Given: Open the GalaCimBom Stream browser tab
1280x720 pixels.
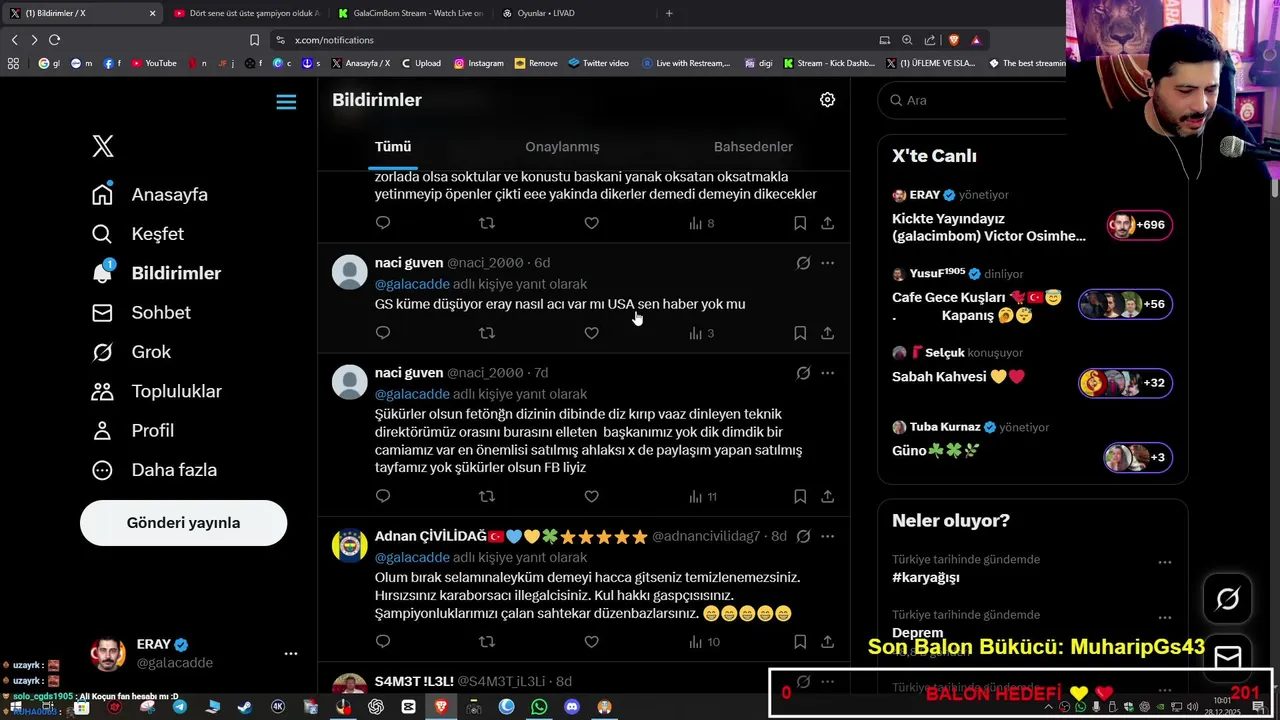Looking at the screenshot, I should point(410,13).
